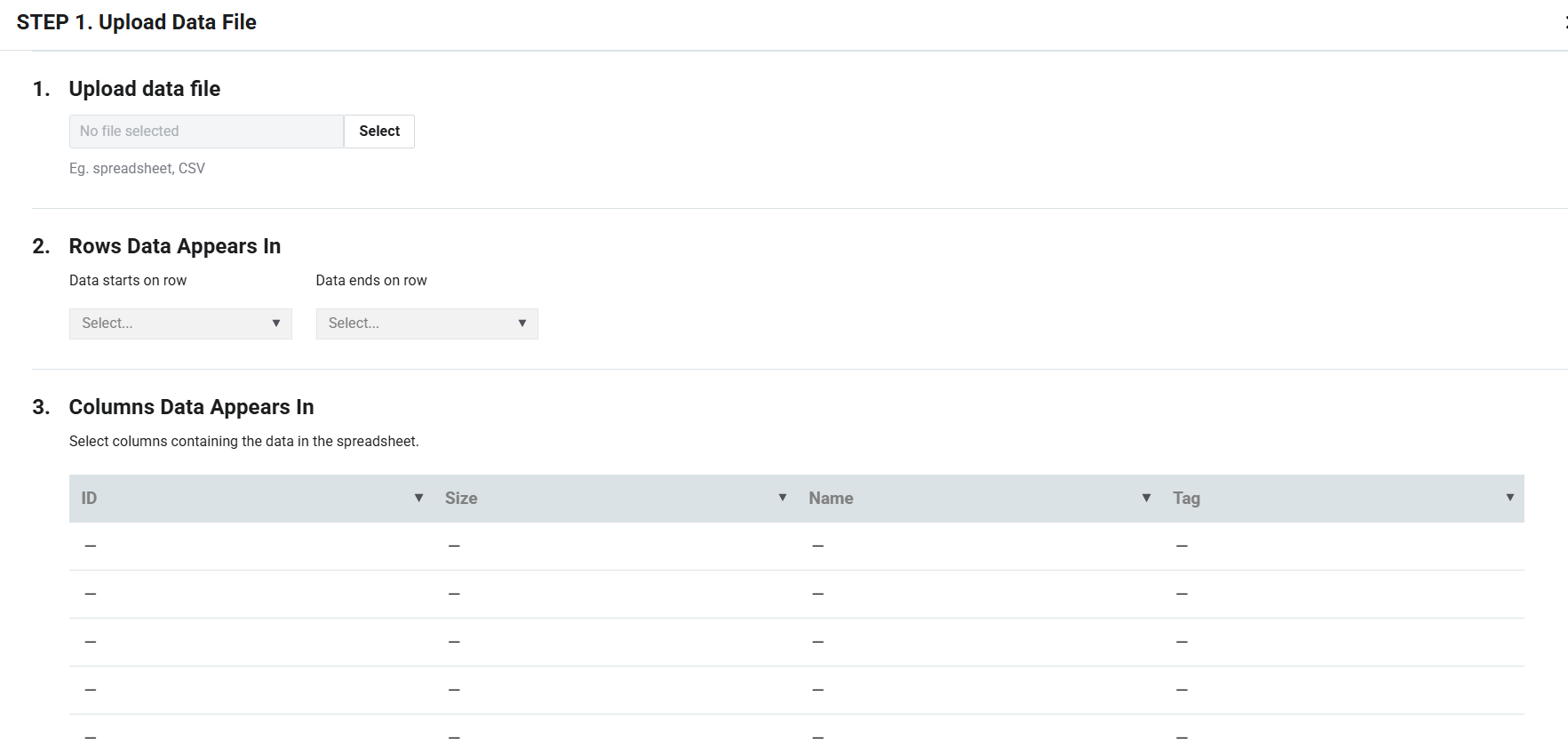Click the third row cell under Tag
Screen dimensions: 1568x751
[x=1182, y=642]
